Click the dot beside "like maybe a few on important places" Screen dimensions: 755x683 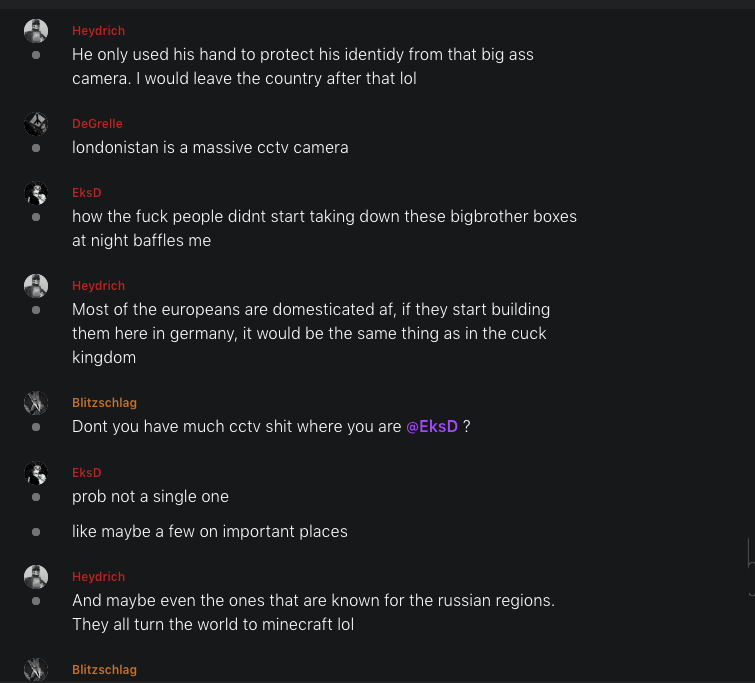pos(36,532)
